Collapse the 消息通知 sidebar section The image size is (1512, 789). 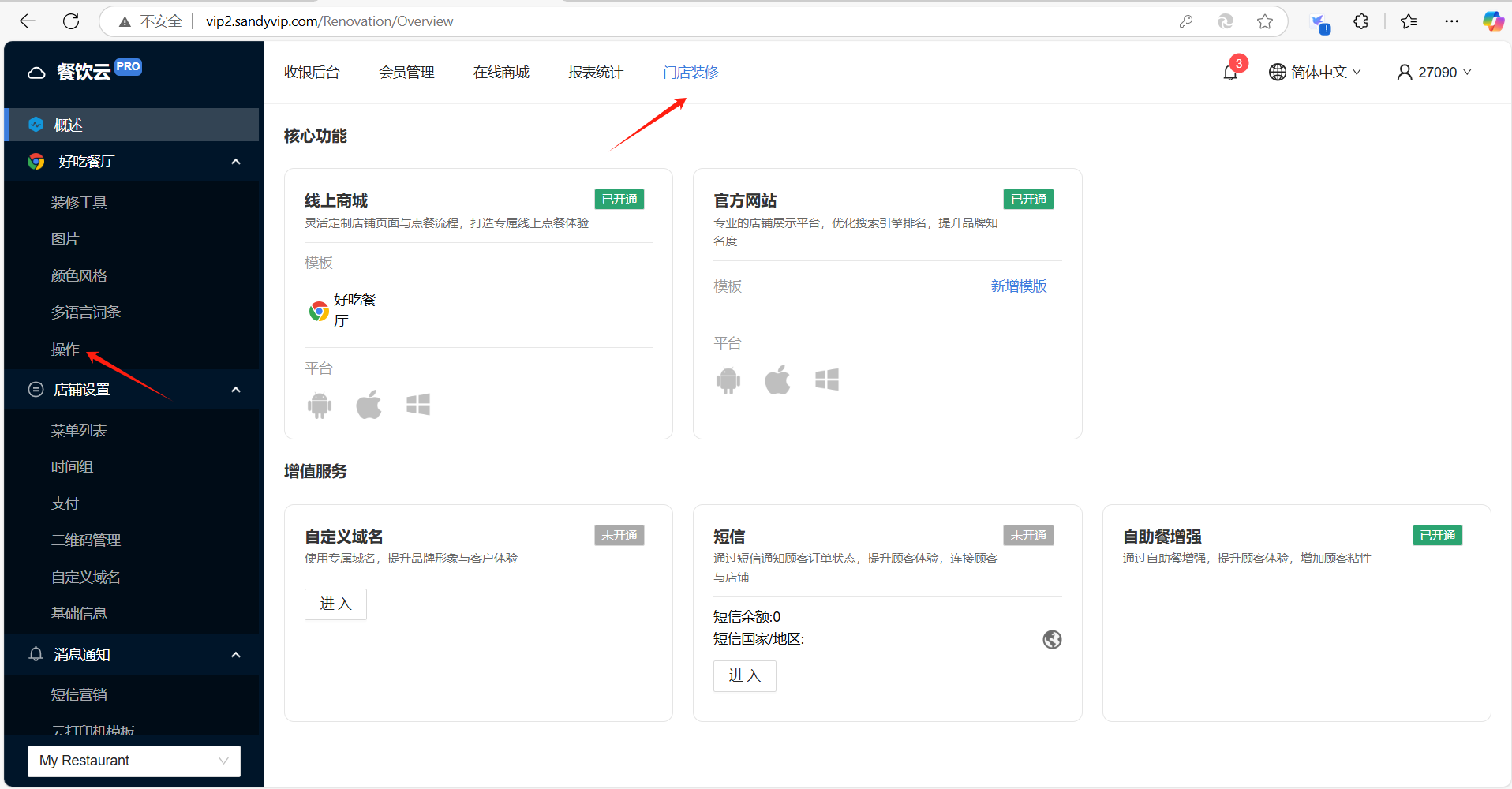point(235,655)
